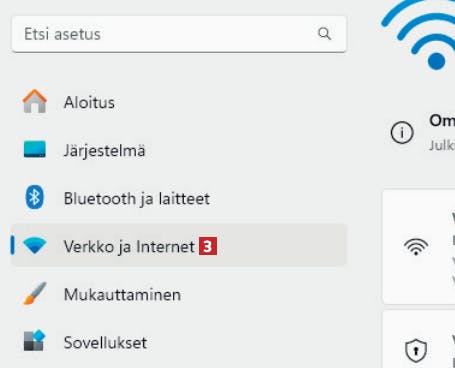
Task: Click the blue Järjestelmä monitor icon
Action: click(x=35, y=149)
